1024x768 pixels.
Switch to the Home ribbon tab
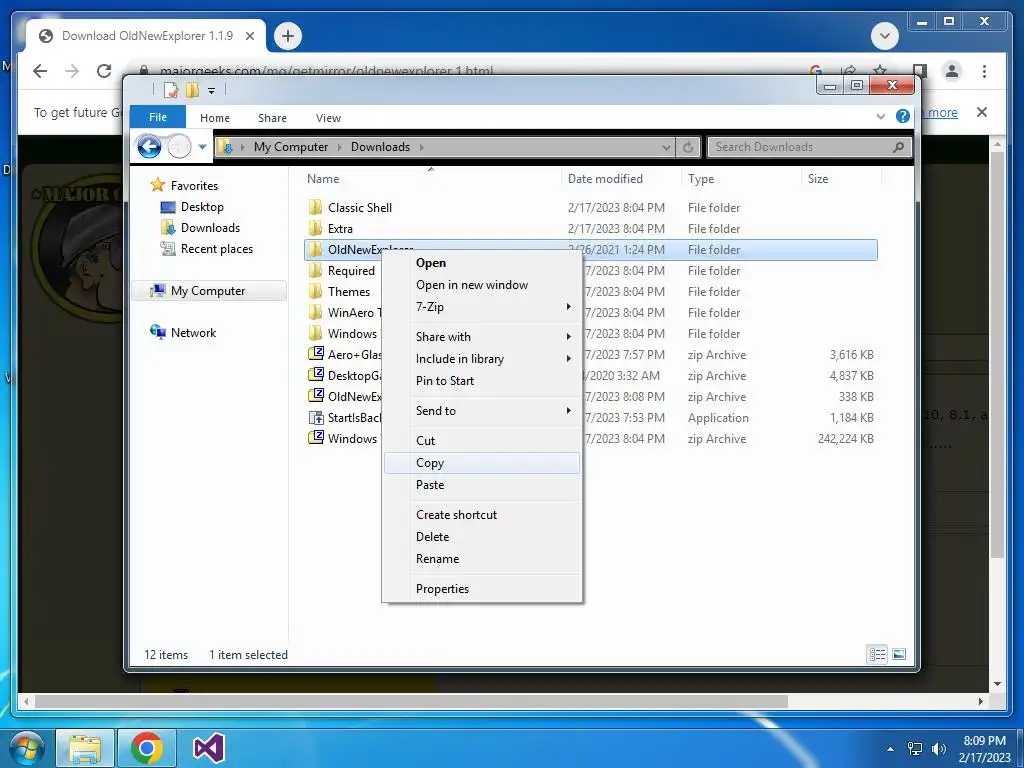click(215, 118)
